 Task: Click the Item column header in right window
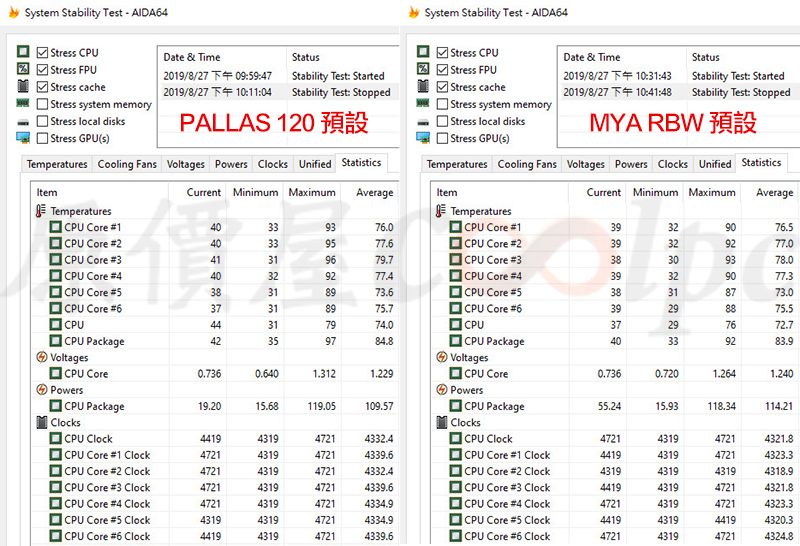(499, 192)
